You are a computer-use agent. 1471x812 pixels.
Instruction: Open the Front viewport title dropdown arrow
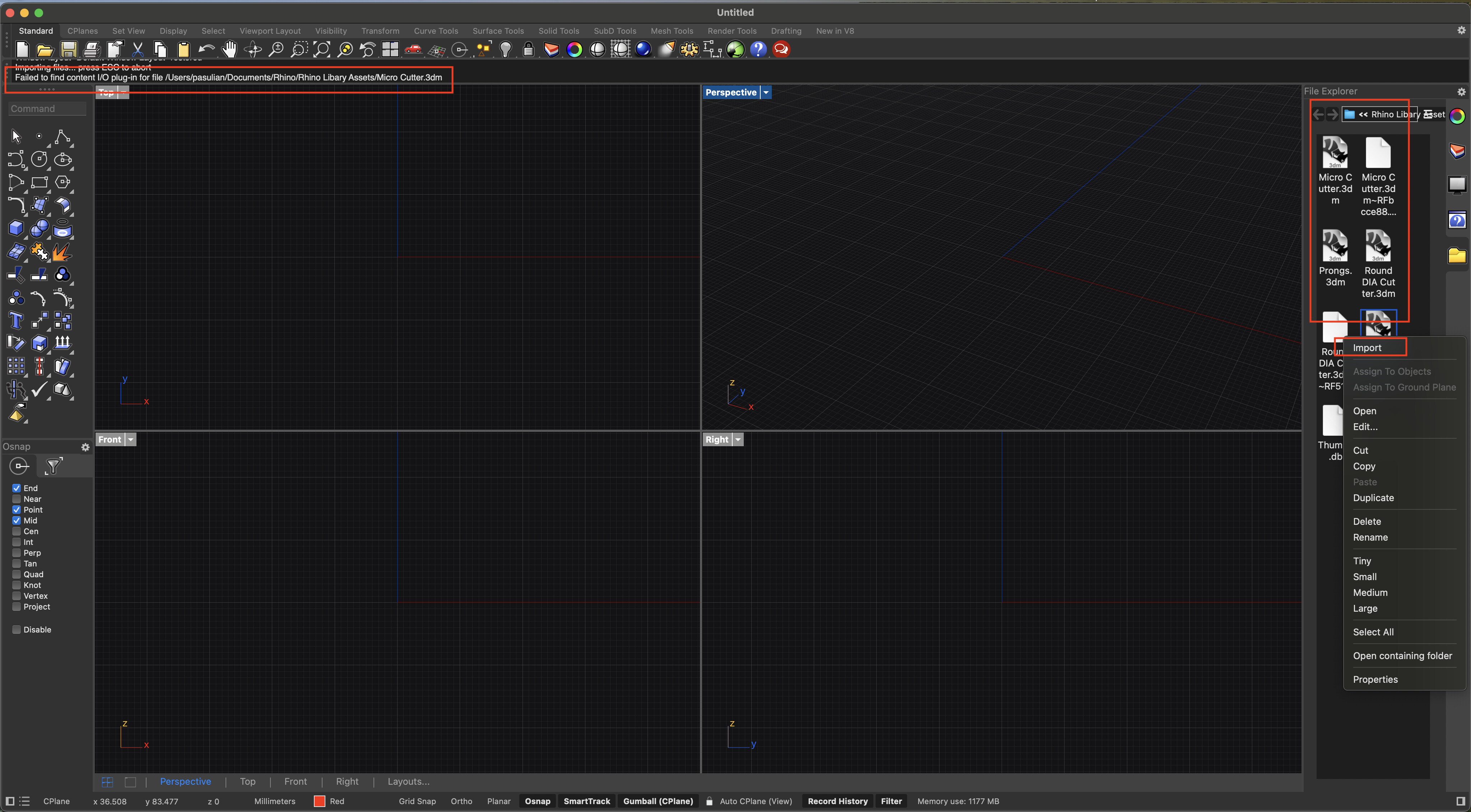tap(131, 439)
